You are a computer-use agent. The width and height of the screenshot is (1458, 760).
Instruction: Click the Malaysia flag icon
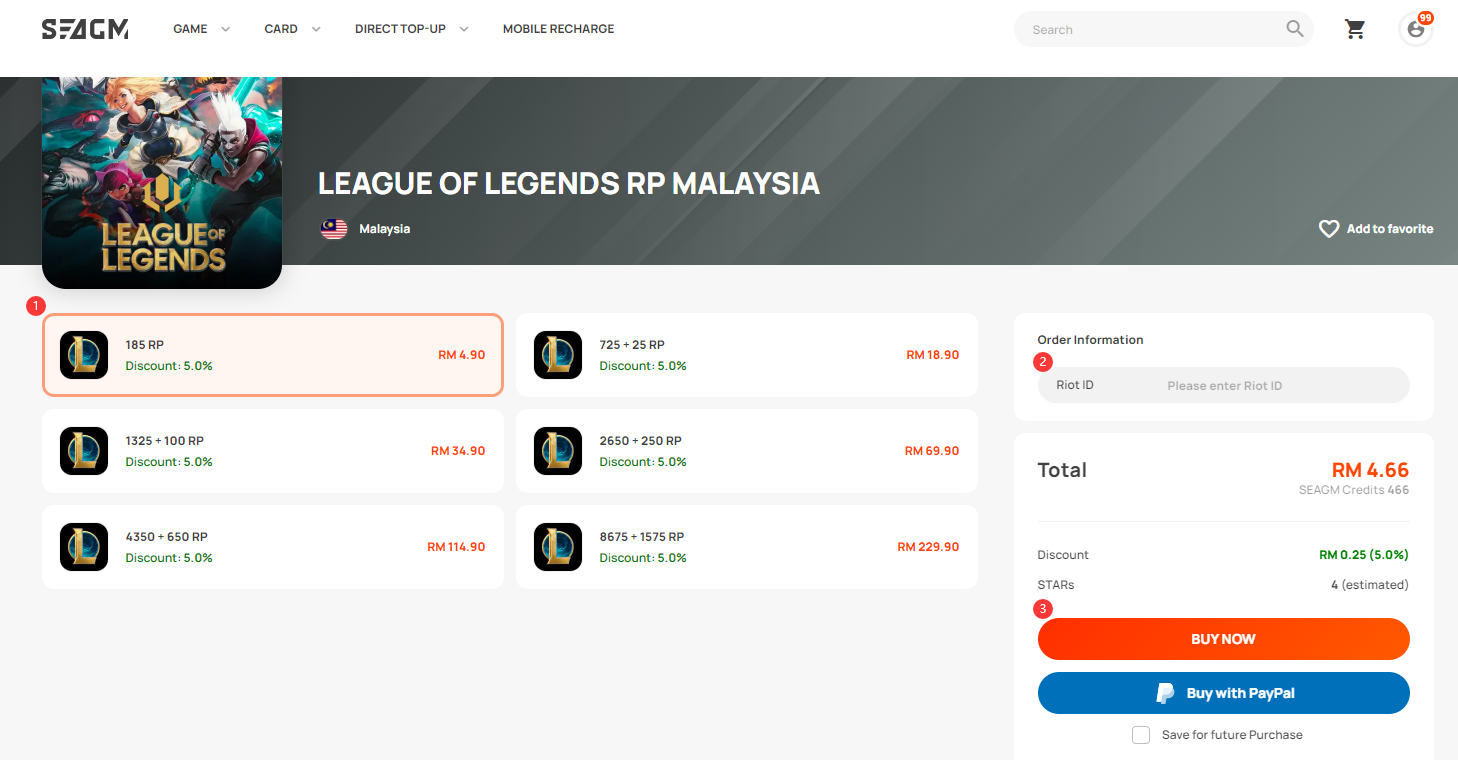pos(334,229)
